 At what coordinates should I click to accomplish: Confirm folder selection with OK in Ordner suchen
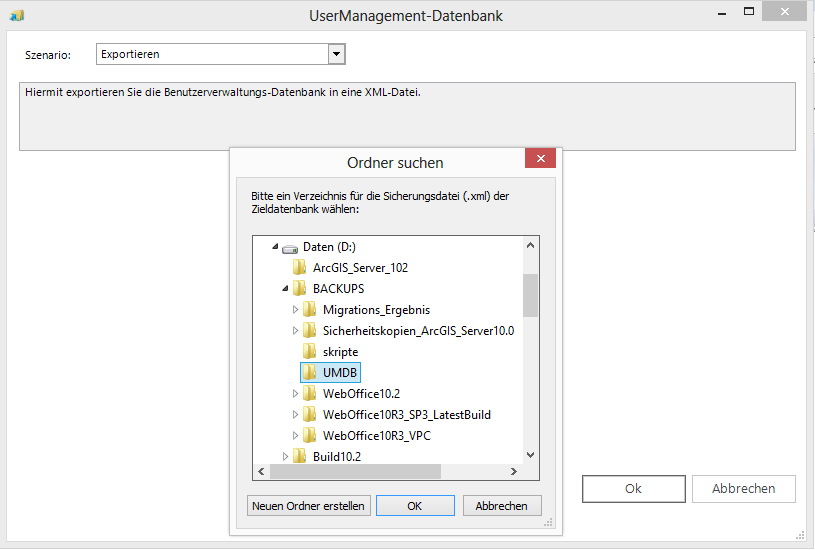point(415,505)
